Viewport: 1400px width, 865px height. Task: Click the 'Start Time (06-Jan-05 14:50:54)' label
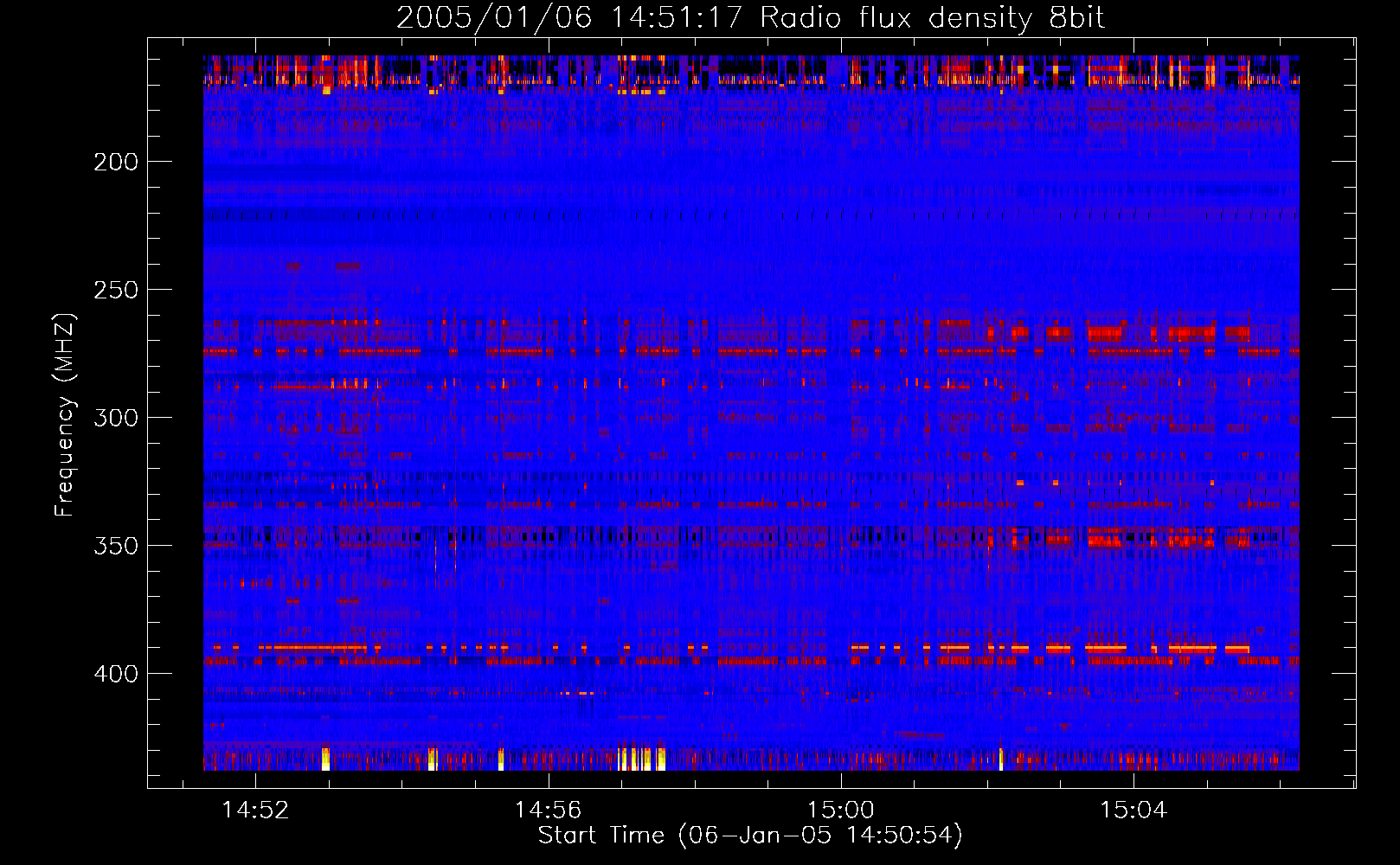(x=750, y=836)
